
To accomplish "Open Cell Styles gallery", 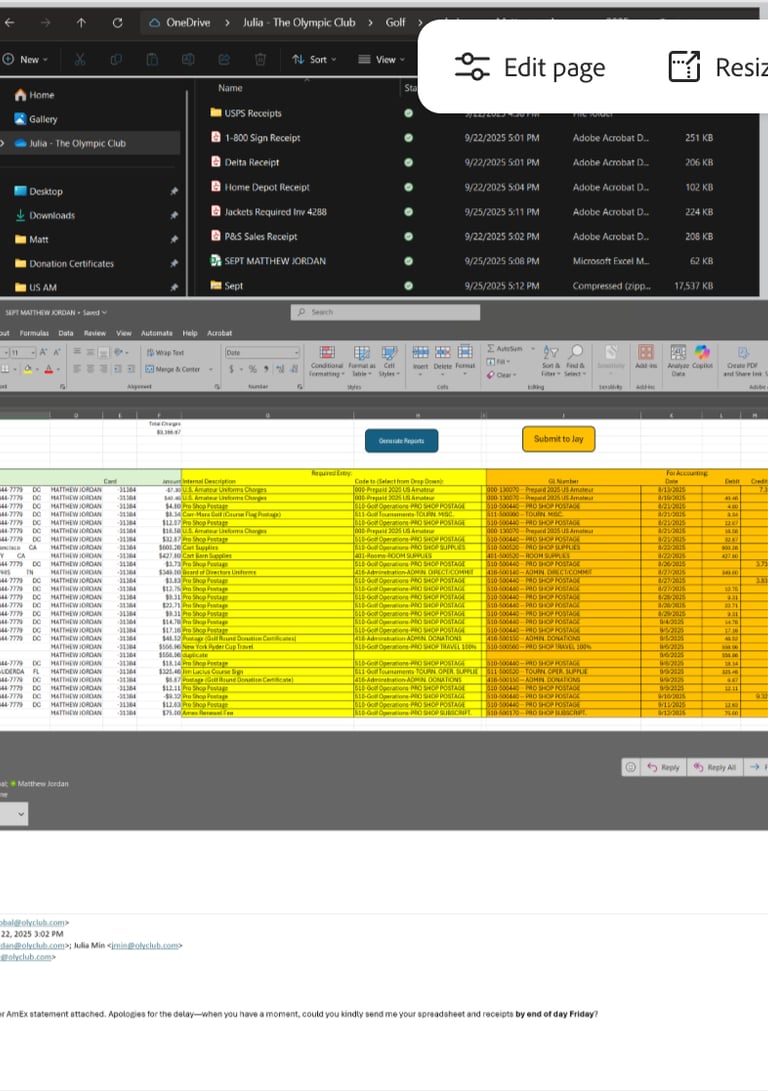I will 389,360.
